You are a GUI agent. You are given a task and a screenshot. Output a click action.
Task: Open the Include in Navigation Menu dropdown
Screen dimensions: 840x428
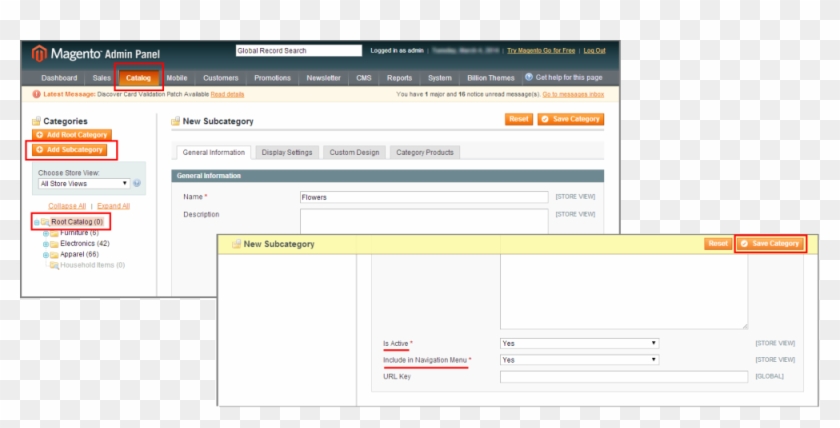(579, 360)
